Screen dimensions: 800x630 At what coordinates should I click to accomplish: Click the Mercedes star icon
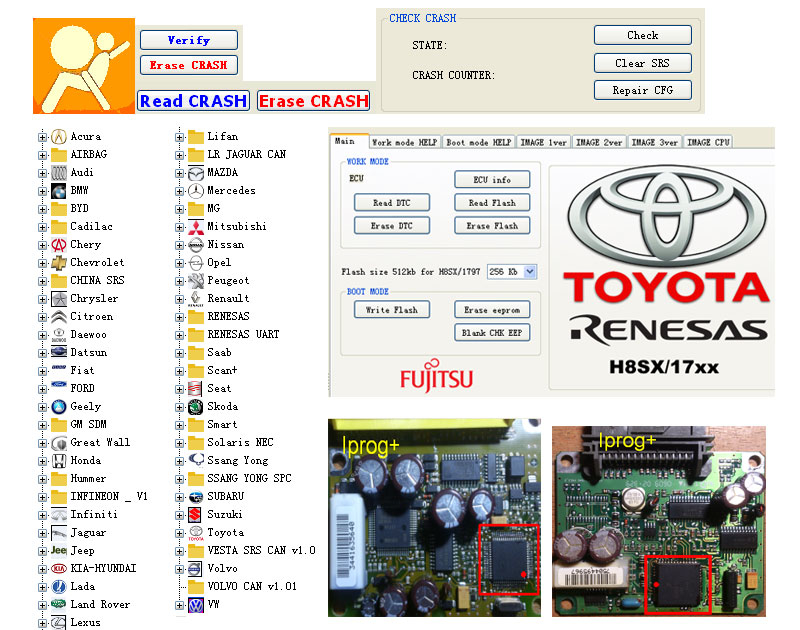click(196, 190)
